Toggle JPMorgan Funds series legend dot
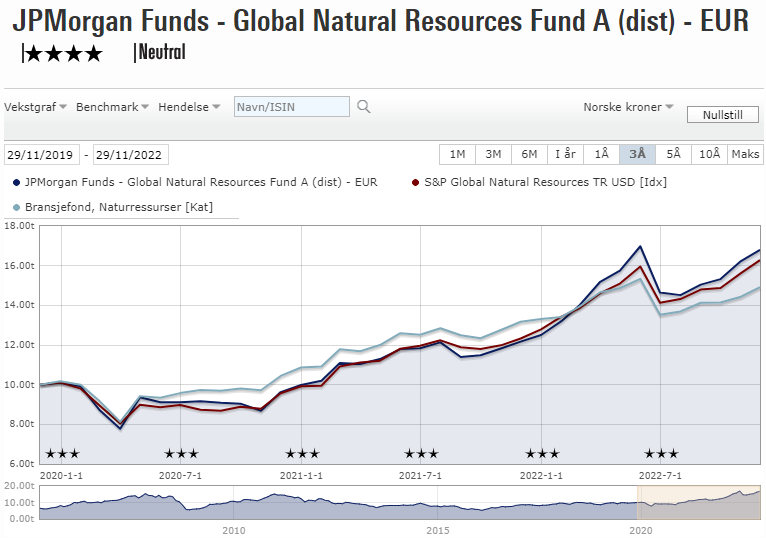Viewport: 766px width, 538px height. coord(16,183)
